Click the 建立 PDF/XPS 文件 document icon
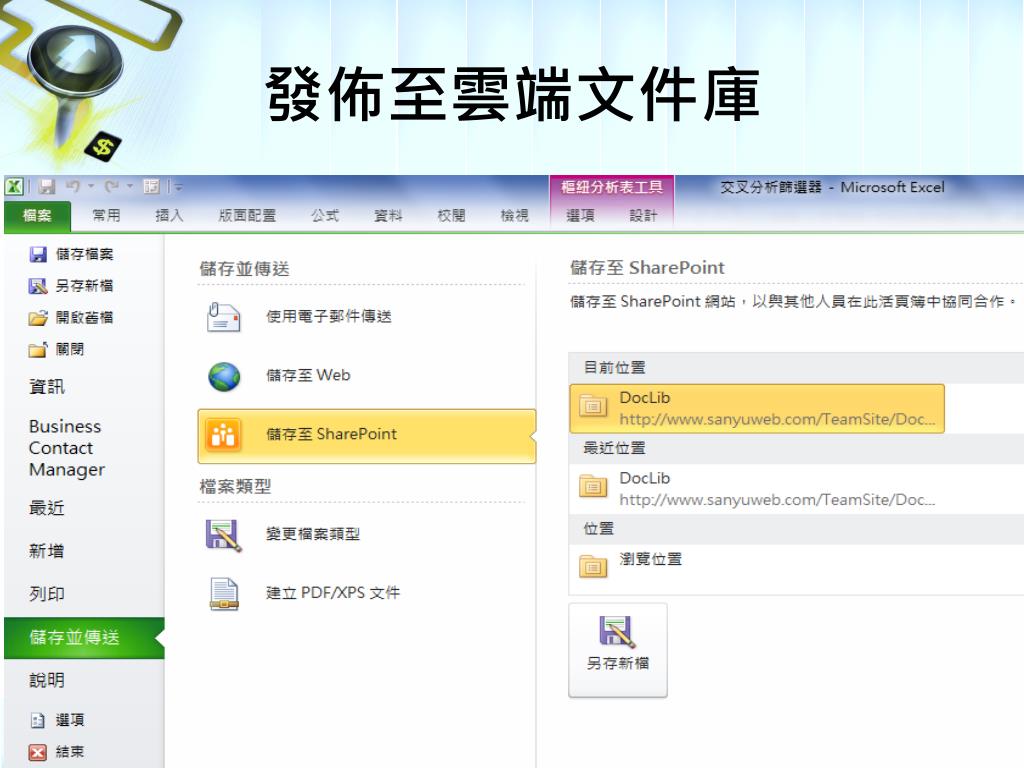 (x=224, y=594)
